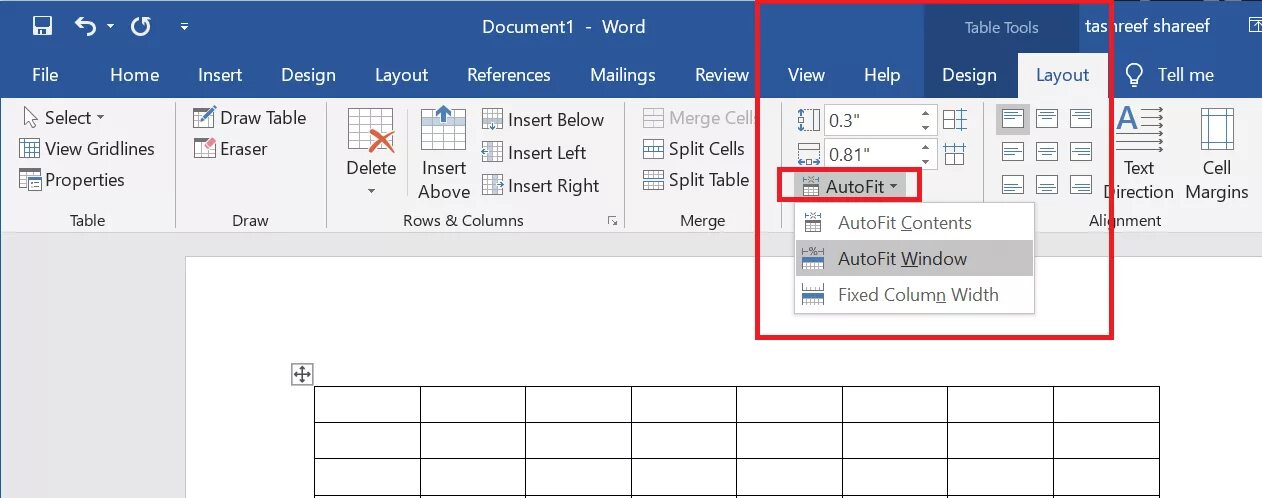Open the Select dropdown in Table group

click(x=63, y=118)
